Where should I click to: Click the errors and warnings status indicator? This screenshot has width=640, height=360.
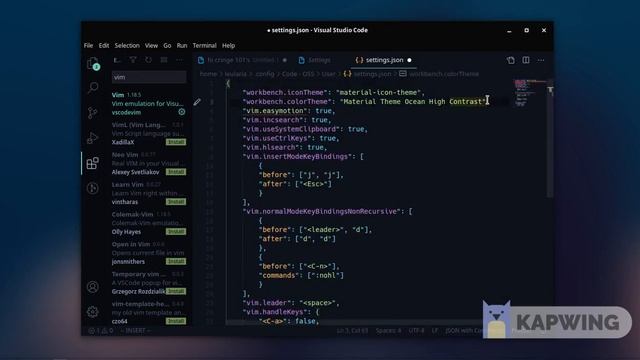click(100, 331)
